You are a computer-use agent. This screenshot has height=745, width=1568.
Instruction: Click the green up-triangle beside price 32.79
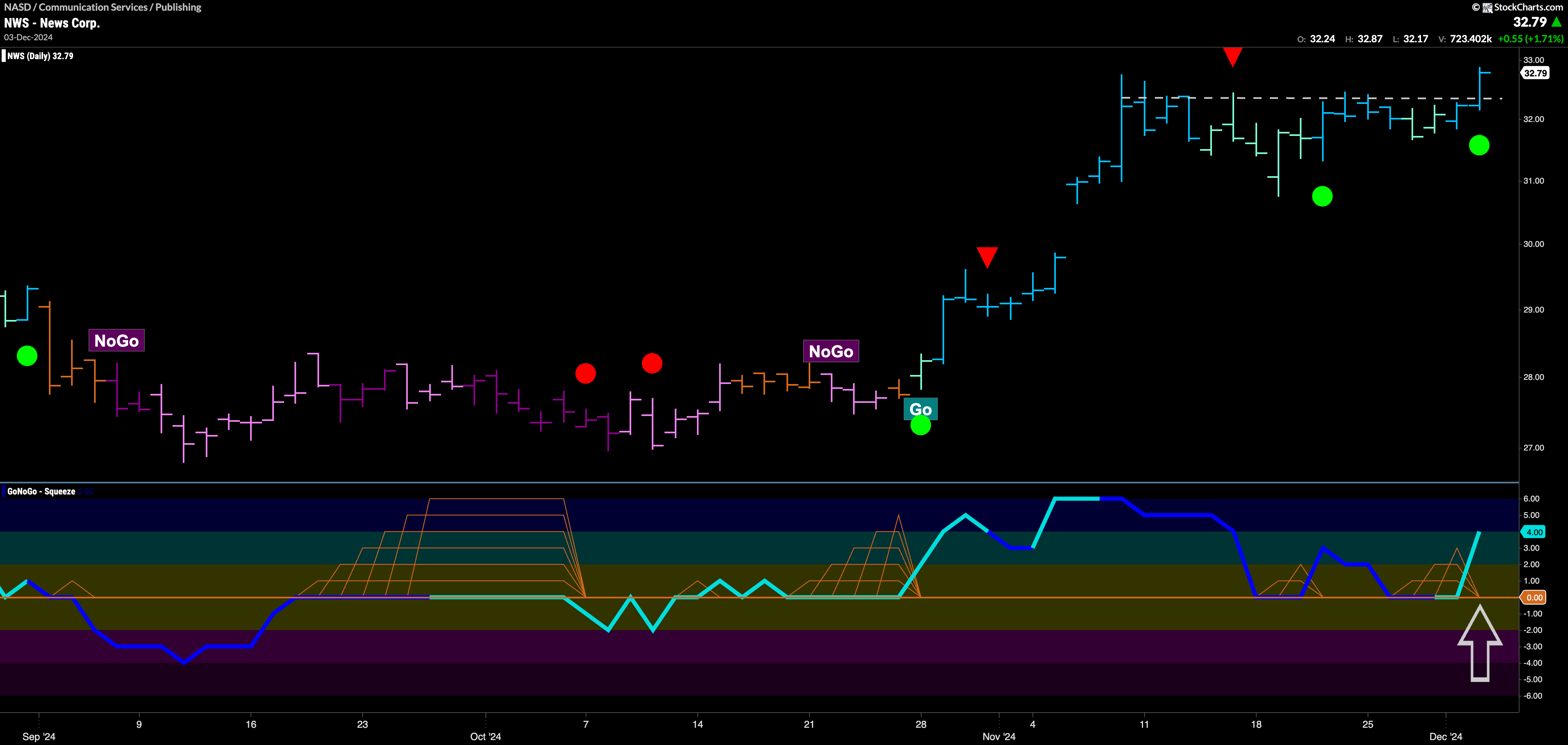(1557, 22)
